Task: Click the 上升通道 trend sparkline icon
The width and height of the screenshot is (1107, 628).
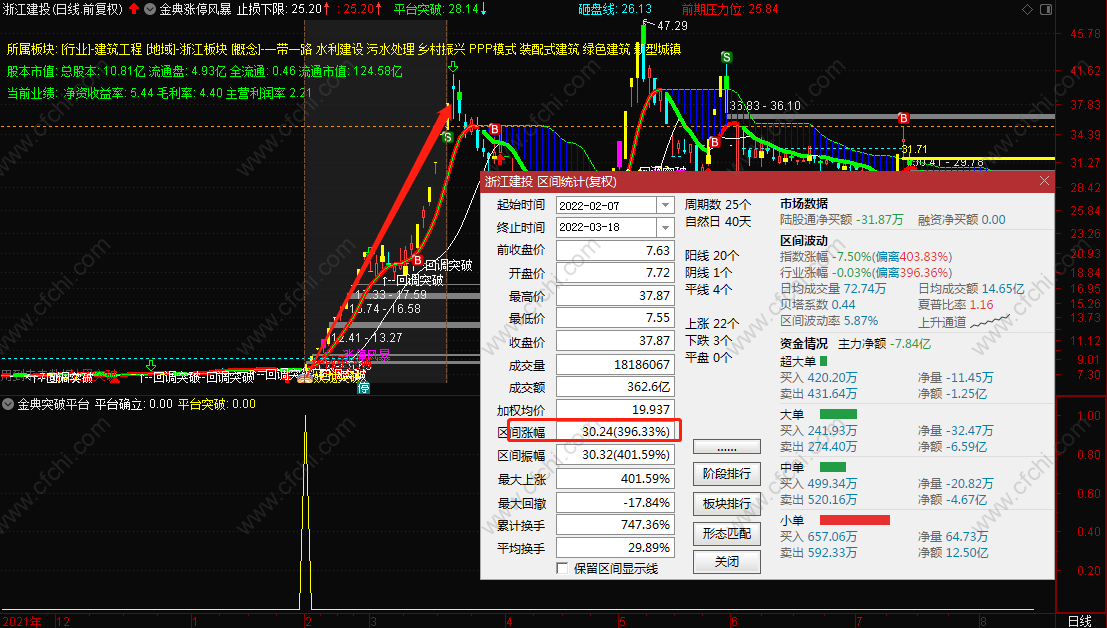Action: click(991, 322)
